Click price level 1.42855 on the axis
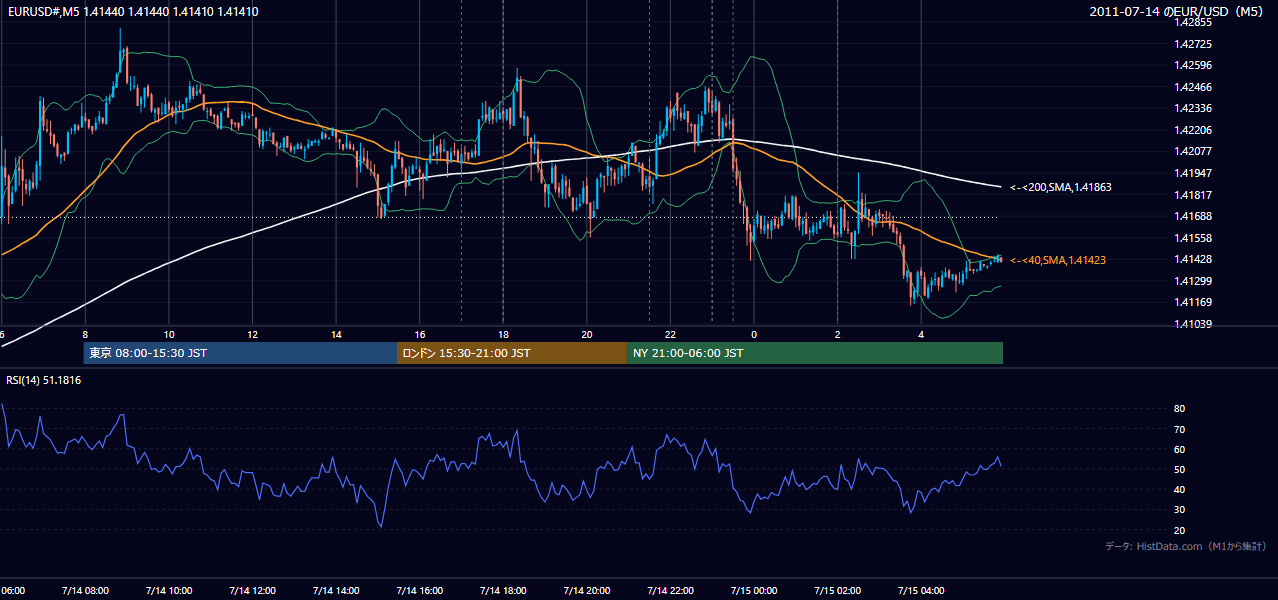 coord(1192,22)
